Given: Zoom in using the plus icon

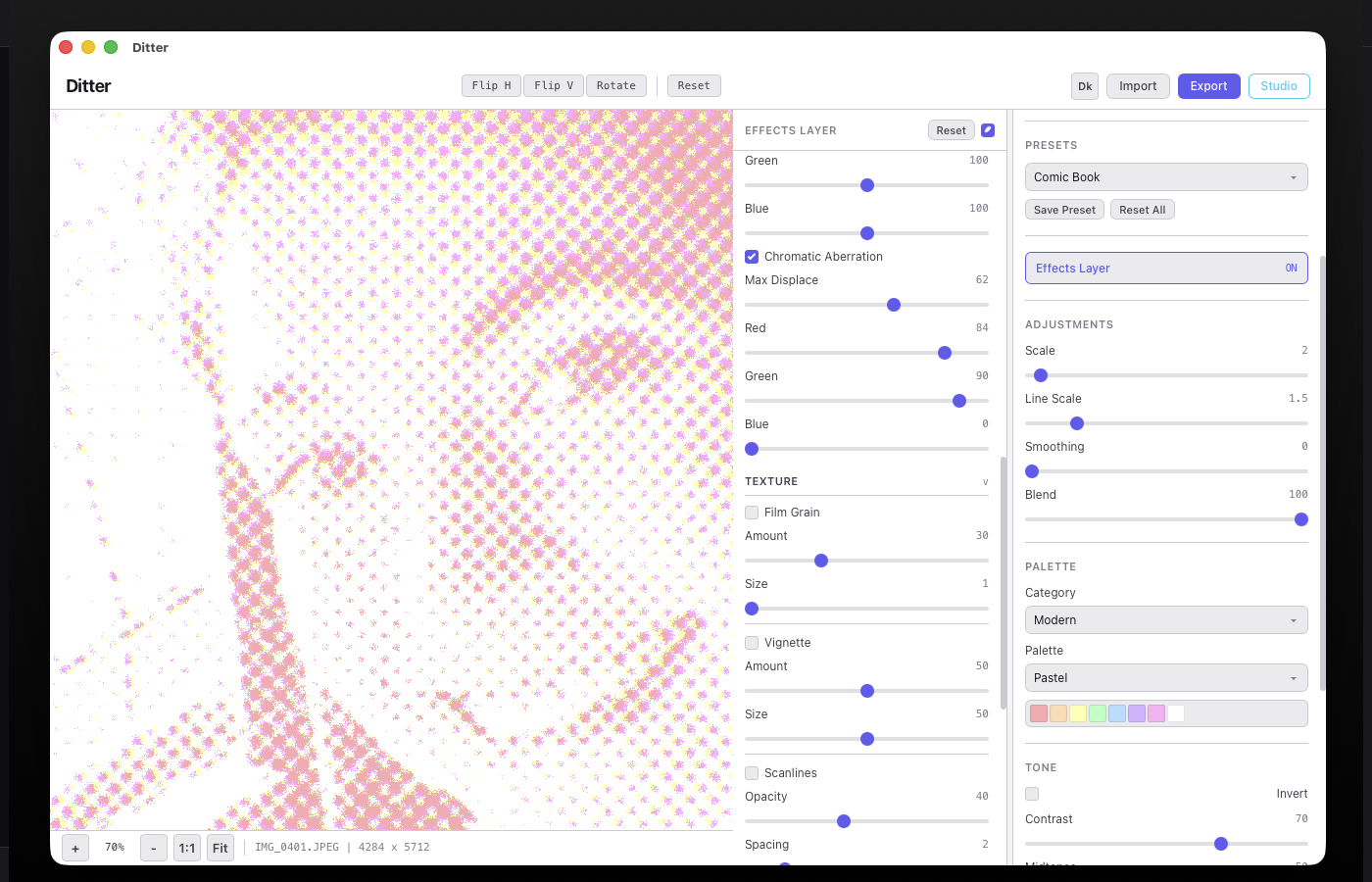Looking at the screenshot, I should coord(75,847).
